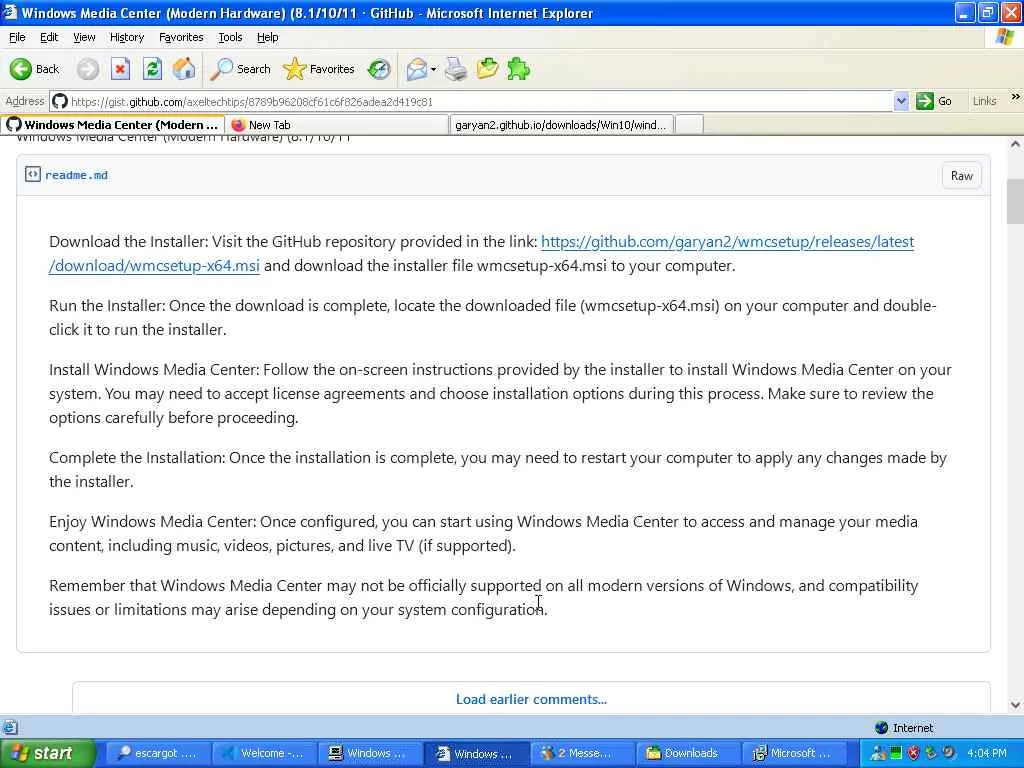Open the github.com/garyan2/wmcsetup releases link
Viewport: 1024px width, 768px height.
(x=728, y=242)
